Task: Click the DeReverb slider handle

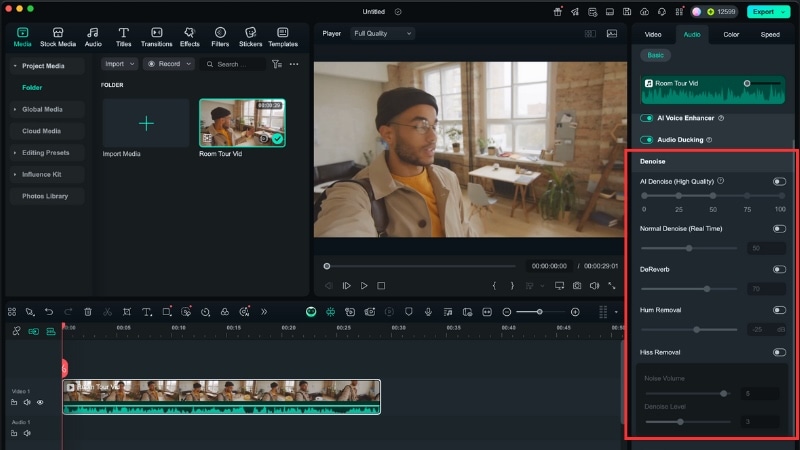Action: 707,289
